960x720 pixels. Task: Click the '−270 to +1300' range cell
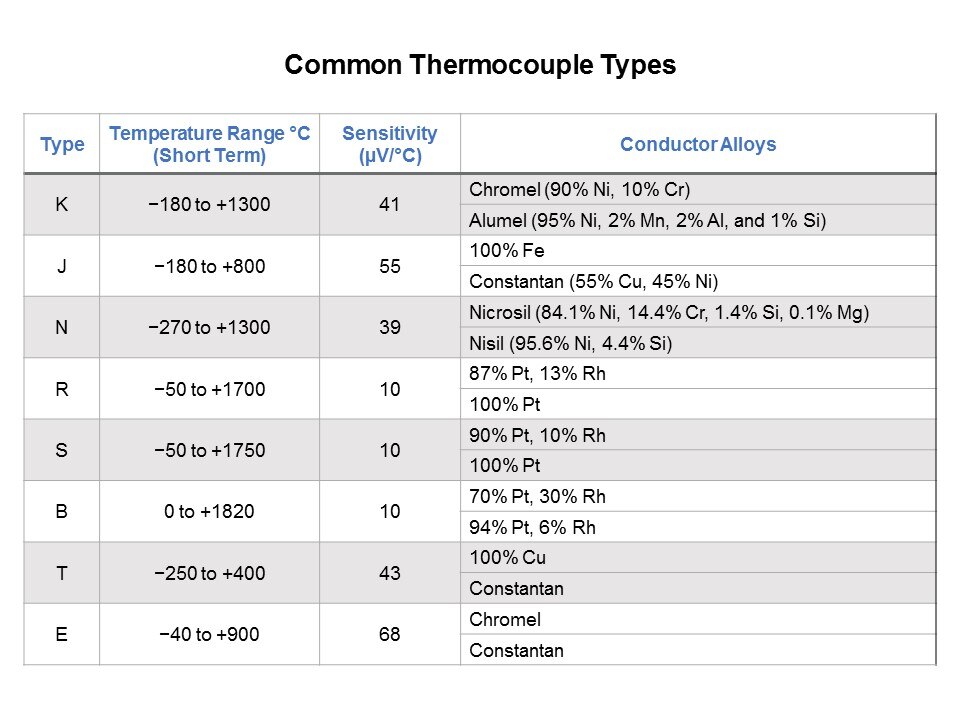(210, 328)
